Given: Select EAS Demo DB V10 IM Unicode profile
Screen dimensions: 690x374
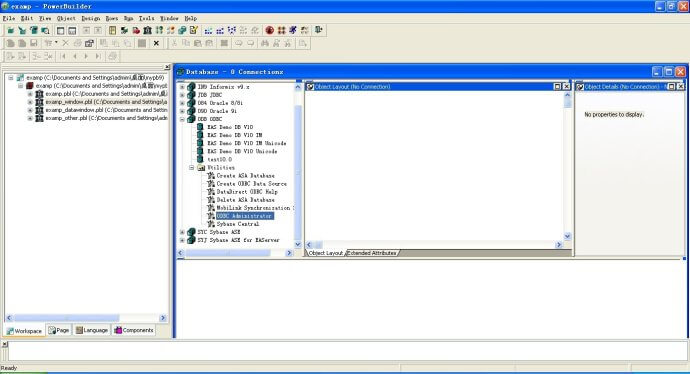Looking at the screenshot, I should pos(246,143).
